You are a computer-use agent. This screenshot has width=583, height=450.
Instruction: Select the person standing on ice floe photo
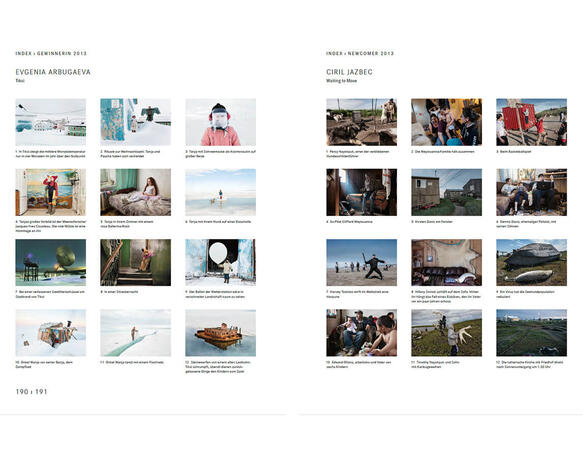click(x=220, y=192)
